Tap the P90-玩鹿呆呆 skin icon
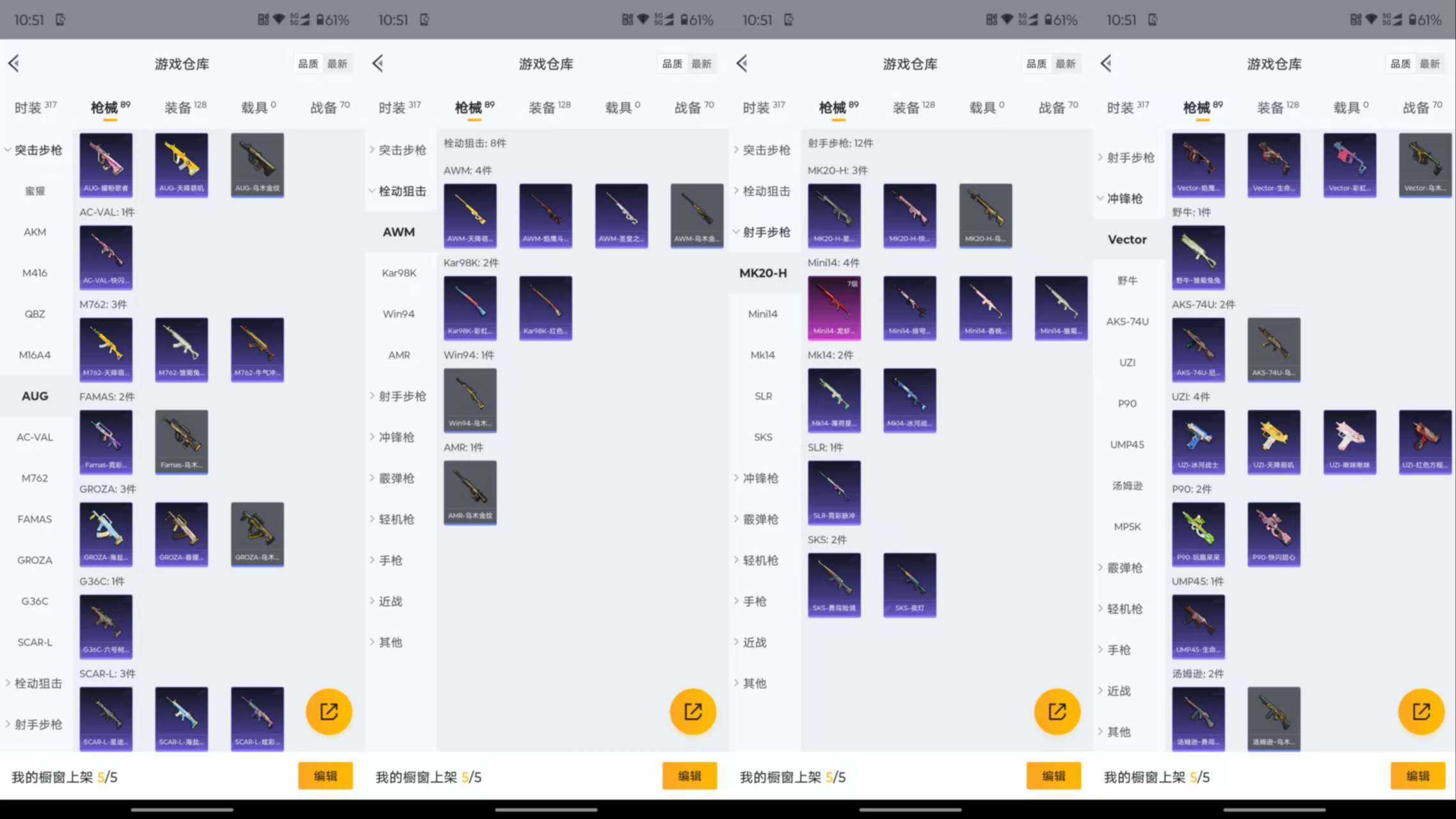The image size is (1456, 819). (1198, 535)
